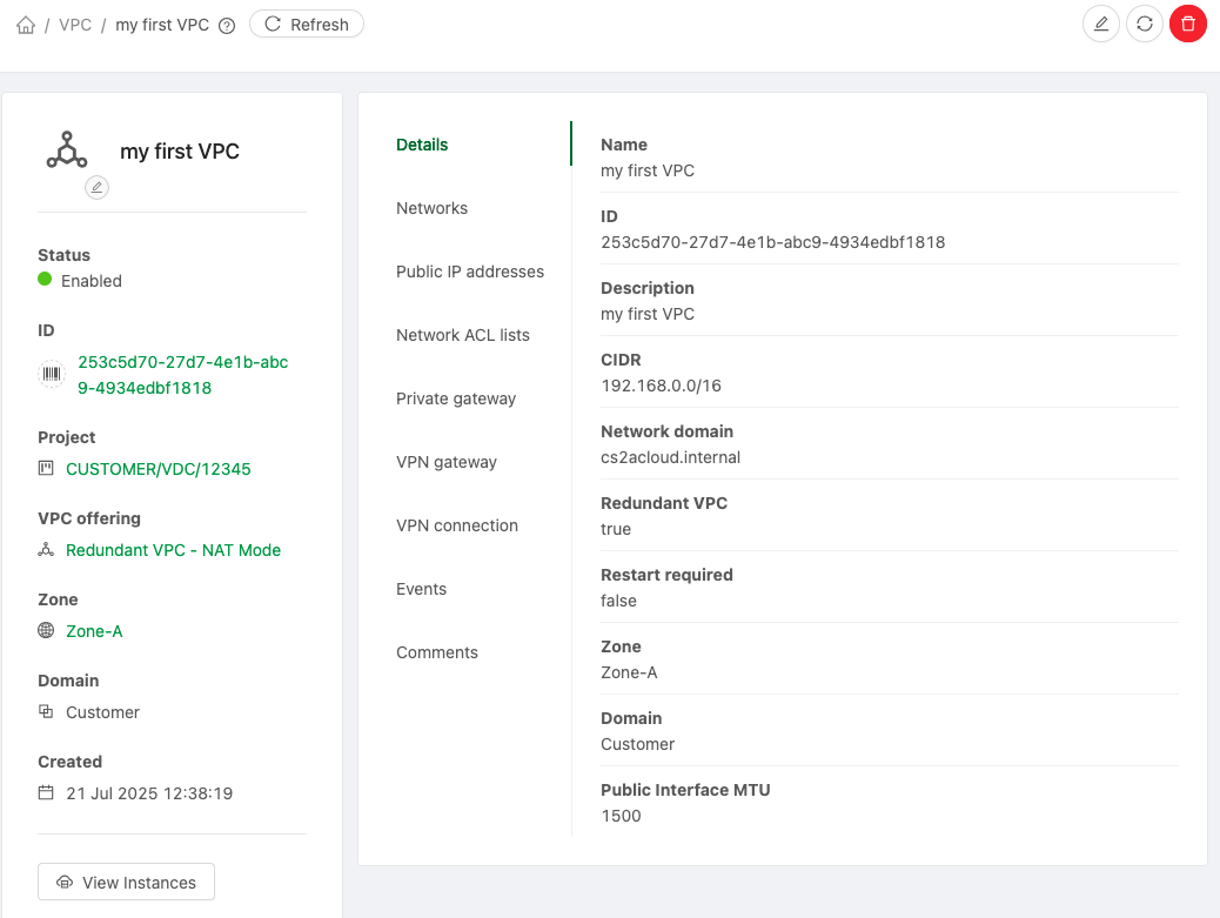Click the project icon beside CUSTOMER/VDC/12345
The image size is (1220, 918).
(x=46, y=468)
